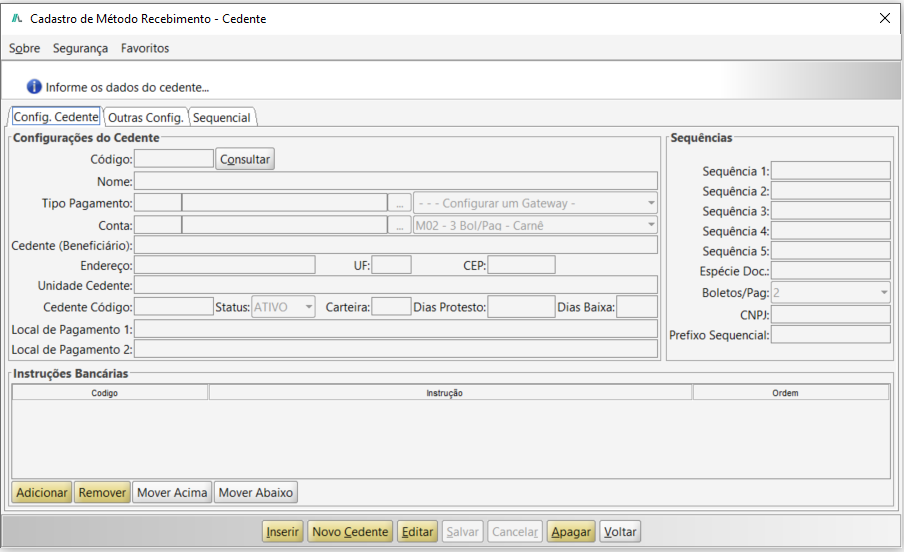Click the Local de Pagamento 1 field
This screenshot has height=552, width=904.
pyautogui.click(x=396, y=329)
